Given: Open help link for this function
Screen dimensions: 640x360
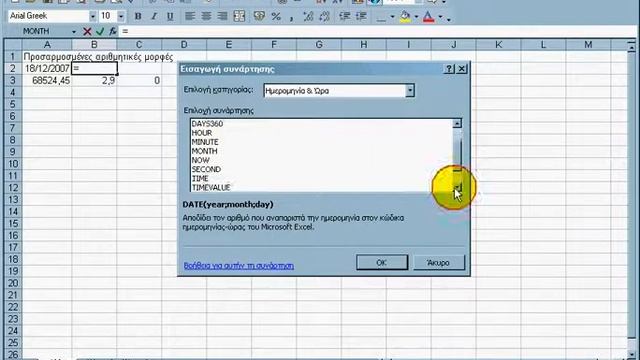Looking at the screenshot, I should [239, 266].
